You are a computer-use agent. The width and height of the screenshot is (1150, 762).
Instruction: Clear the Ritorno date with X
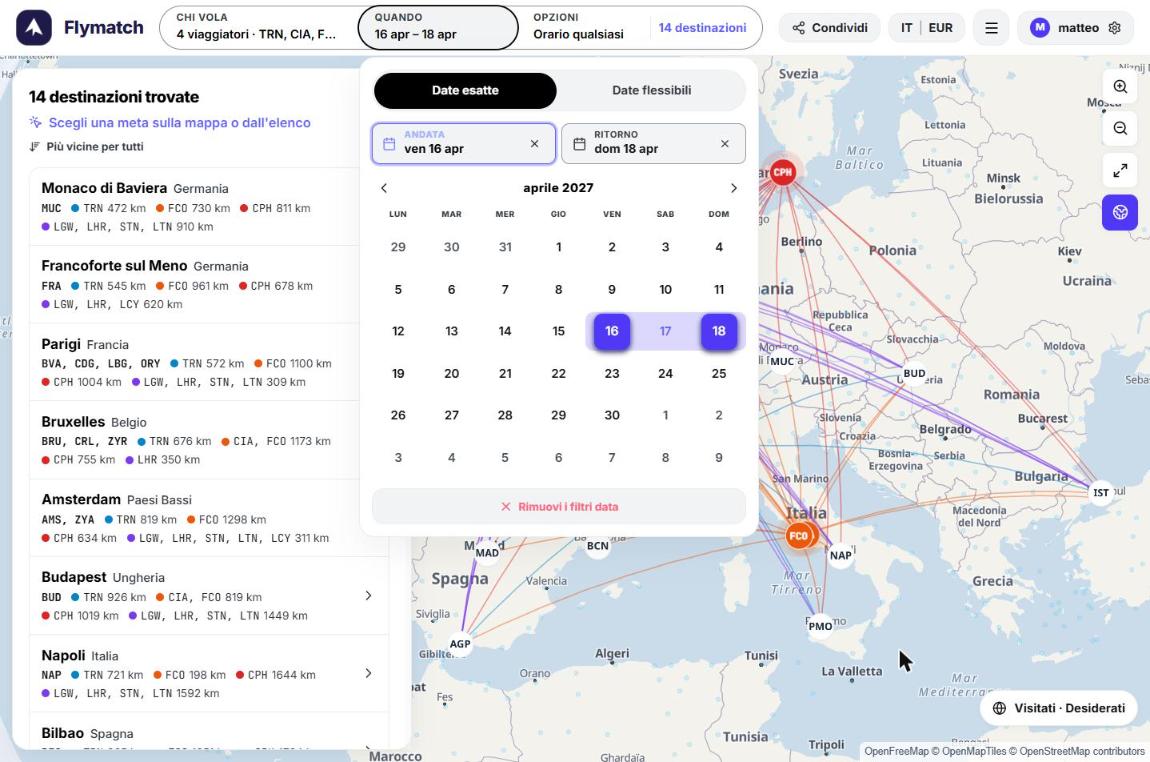(725, 144)
